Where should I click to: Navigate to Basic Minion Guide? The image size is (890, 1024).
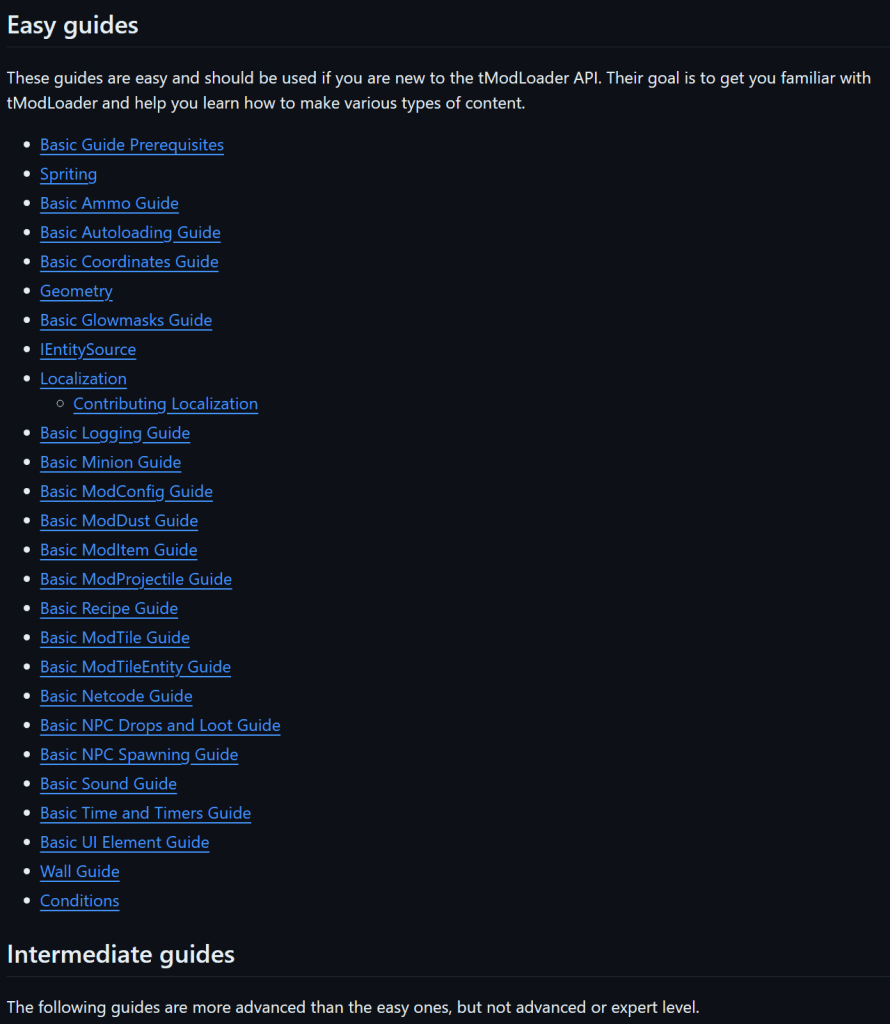tap(110, 462)
